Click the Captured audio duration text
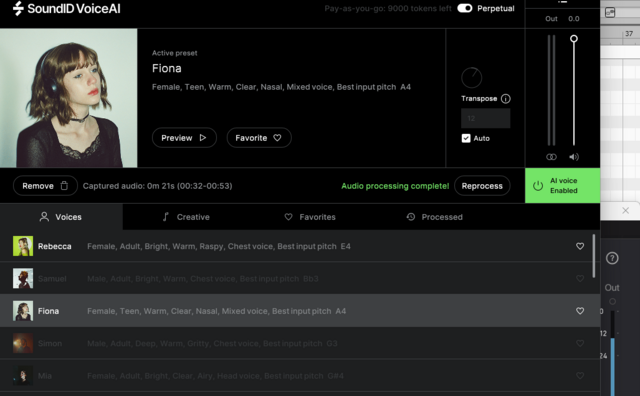 point(158,186)
